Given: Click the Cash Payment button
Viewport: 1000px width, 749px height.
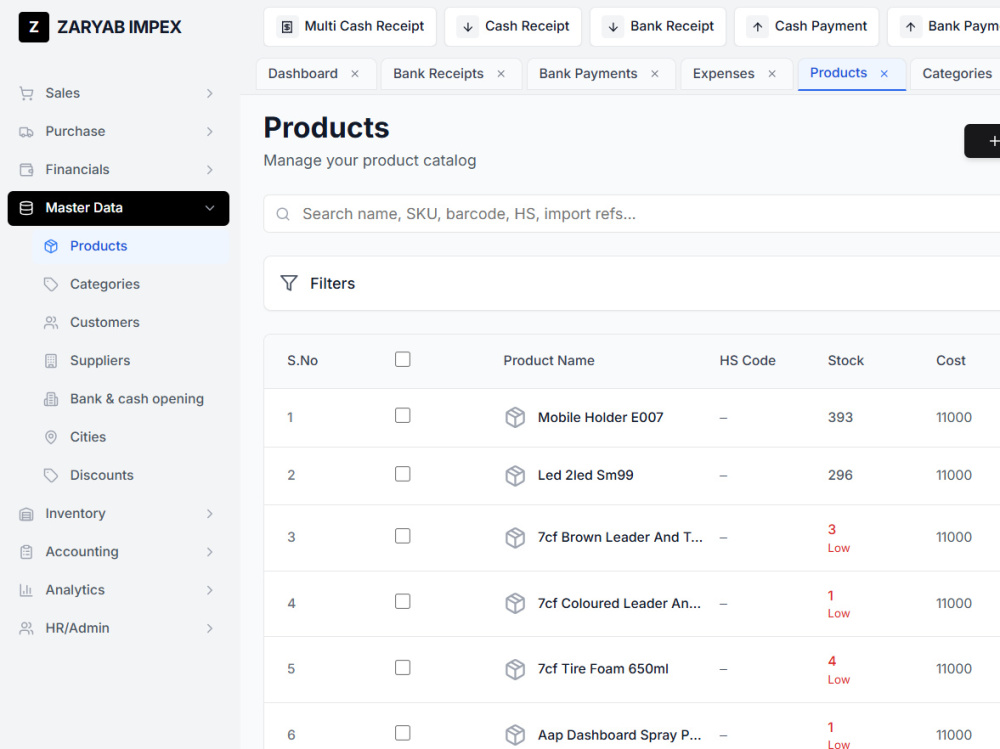Looking at the screenshot, I should pos(806,27).
